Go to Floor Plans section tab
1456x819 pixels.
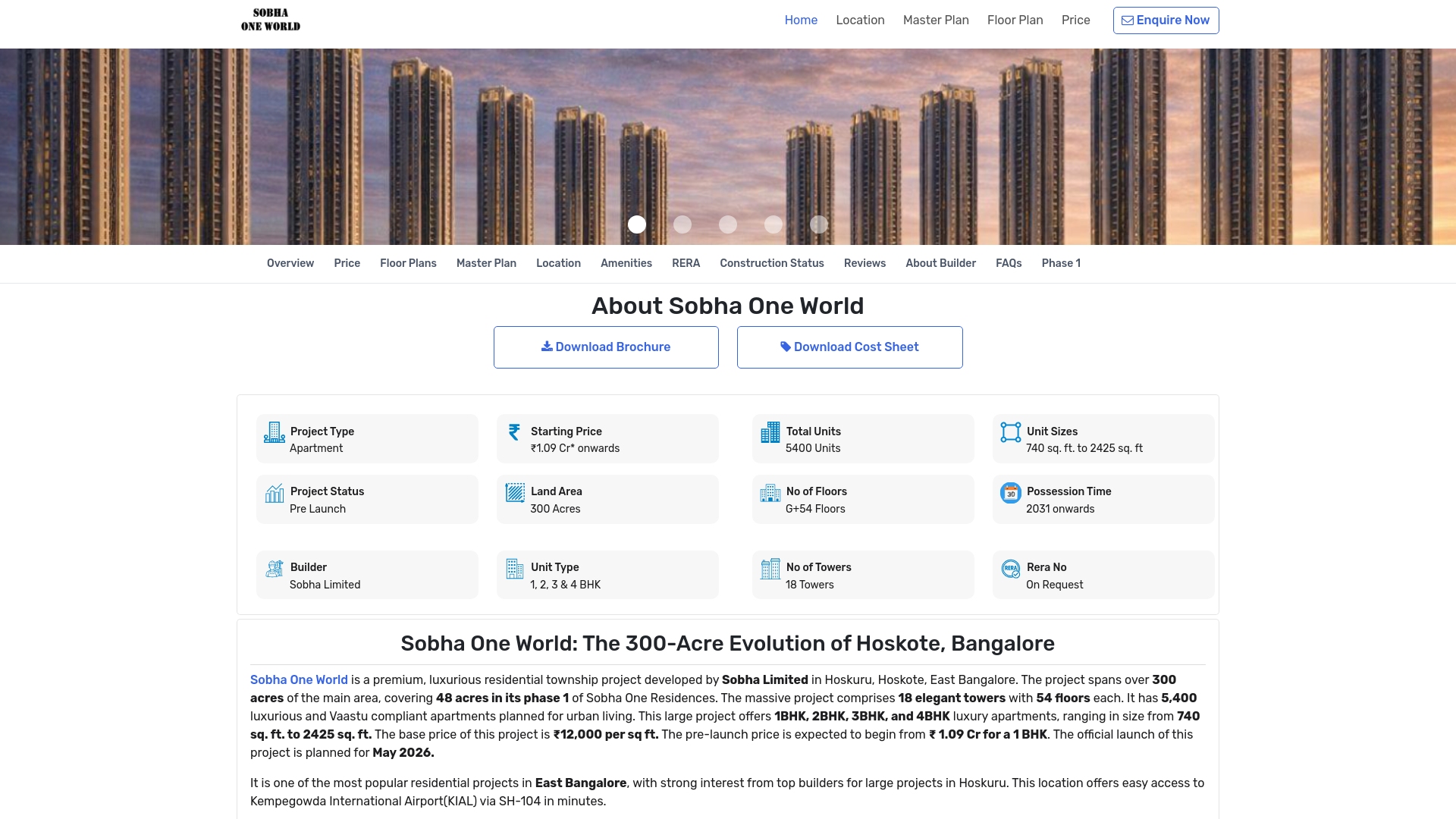(x=408, y=263)
